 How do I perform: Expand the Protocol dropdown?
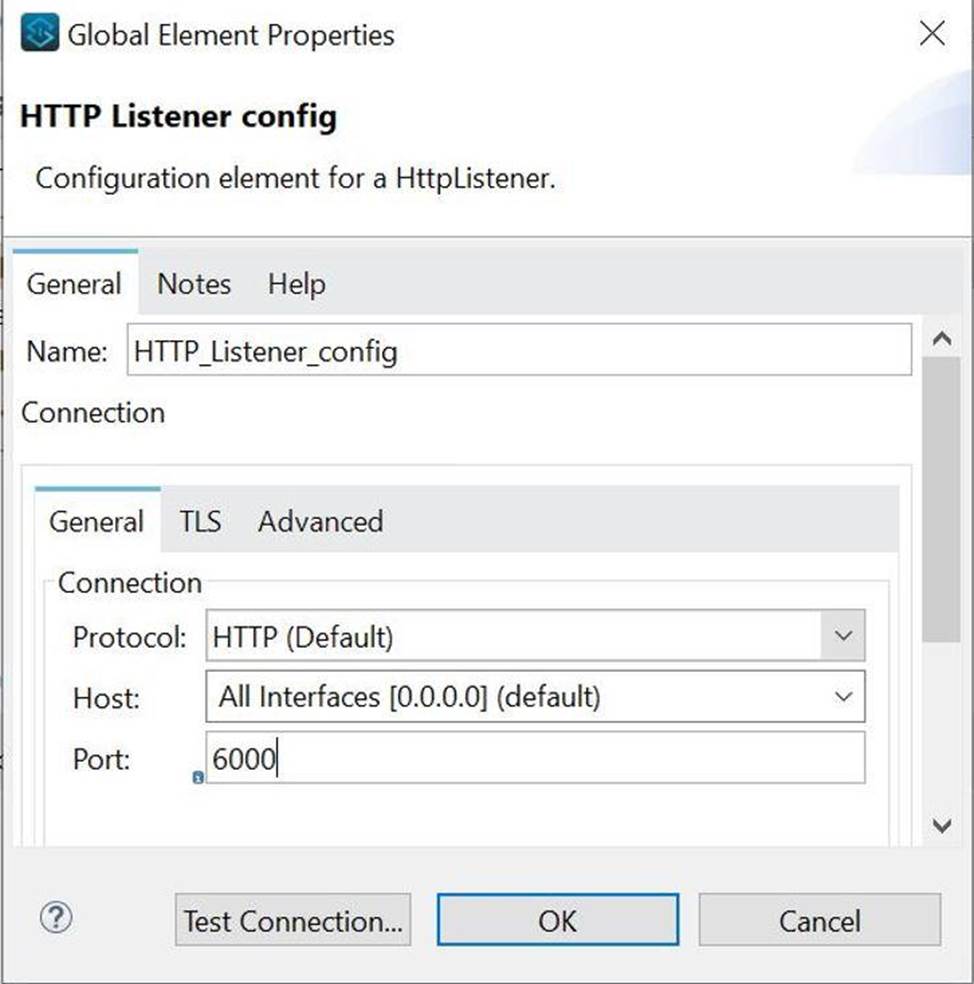[842, 636]
